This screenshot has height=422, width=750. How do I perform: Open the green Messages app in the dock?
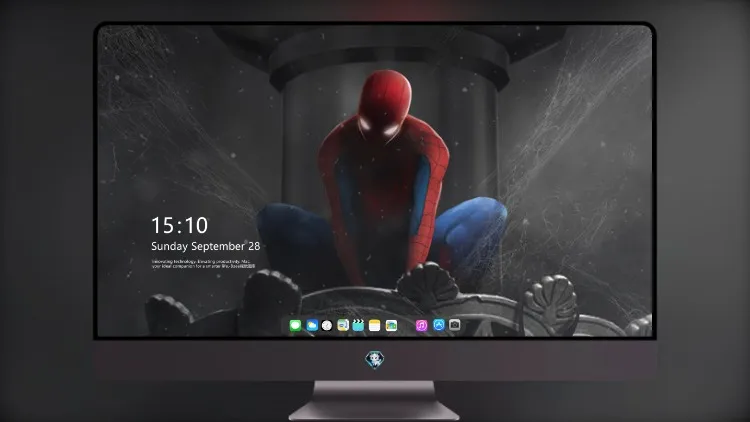pyautogui.click(x=295, y=325)
